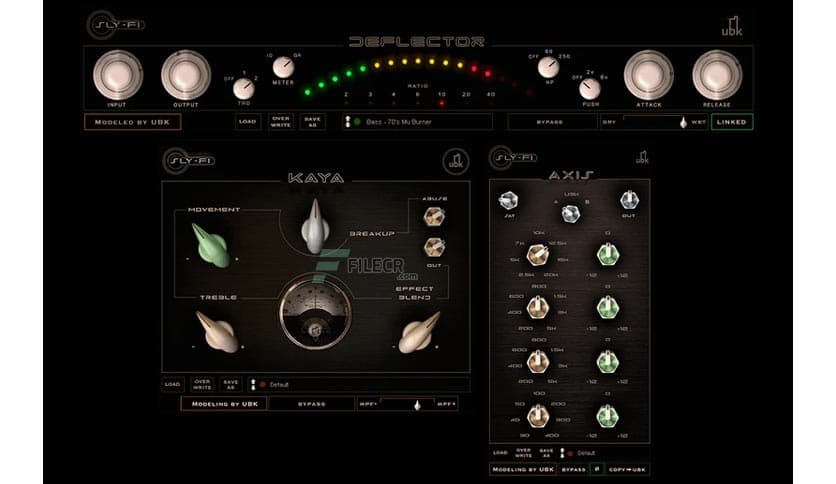Click the Axis 800 upper-mid frequency knob
The height and width of the screenshot is (484, 836).
[x=537, y=308]
